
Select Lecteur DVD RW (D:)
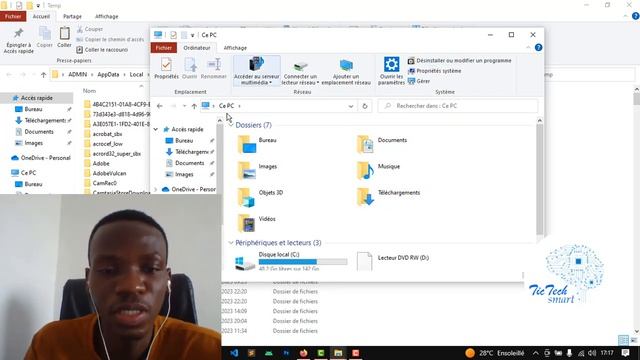click(x=393, y=261)
